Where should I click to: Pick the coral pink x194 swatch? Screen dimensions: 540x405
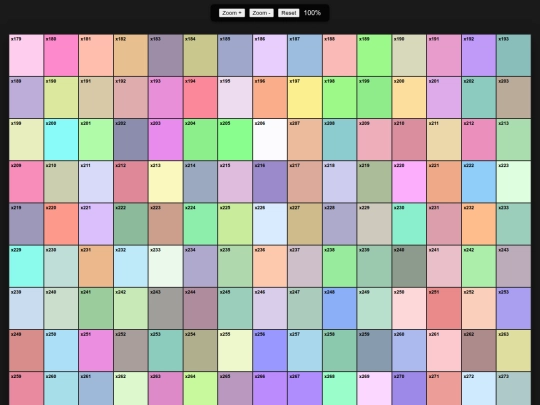pyautogui.click(x=200, y=97)
